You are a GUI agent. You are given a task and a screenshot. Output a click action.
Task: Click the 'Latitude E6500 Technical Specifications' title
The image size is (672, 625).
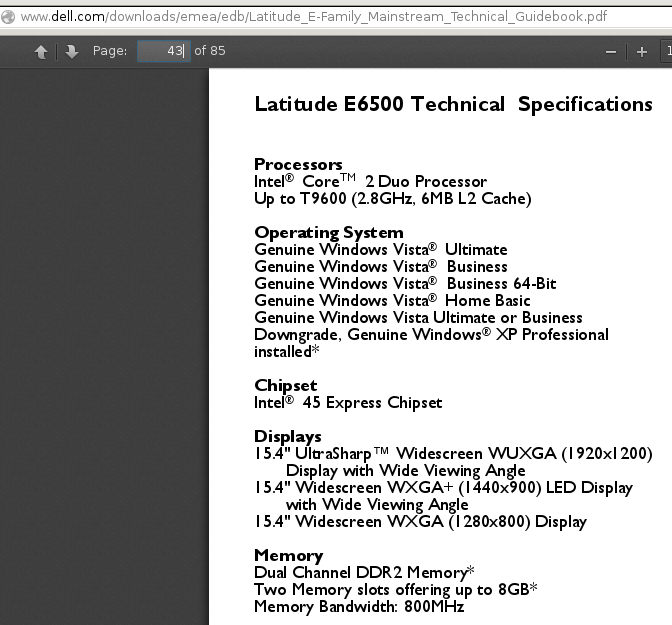(x=453, y=104)
